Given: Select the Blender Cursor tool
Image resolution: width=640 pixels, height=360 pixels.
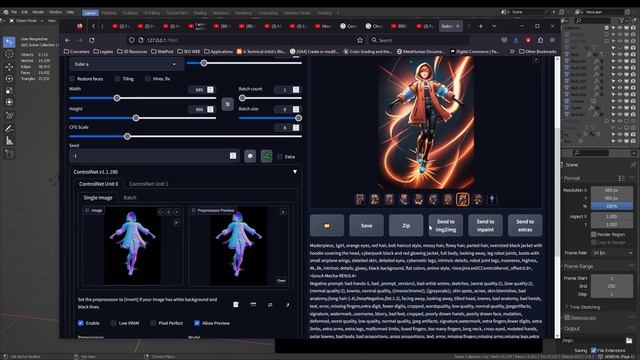Looking at the screenshot, I should (9, 54).
